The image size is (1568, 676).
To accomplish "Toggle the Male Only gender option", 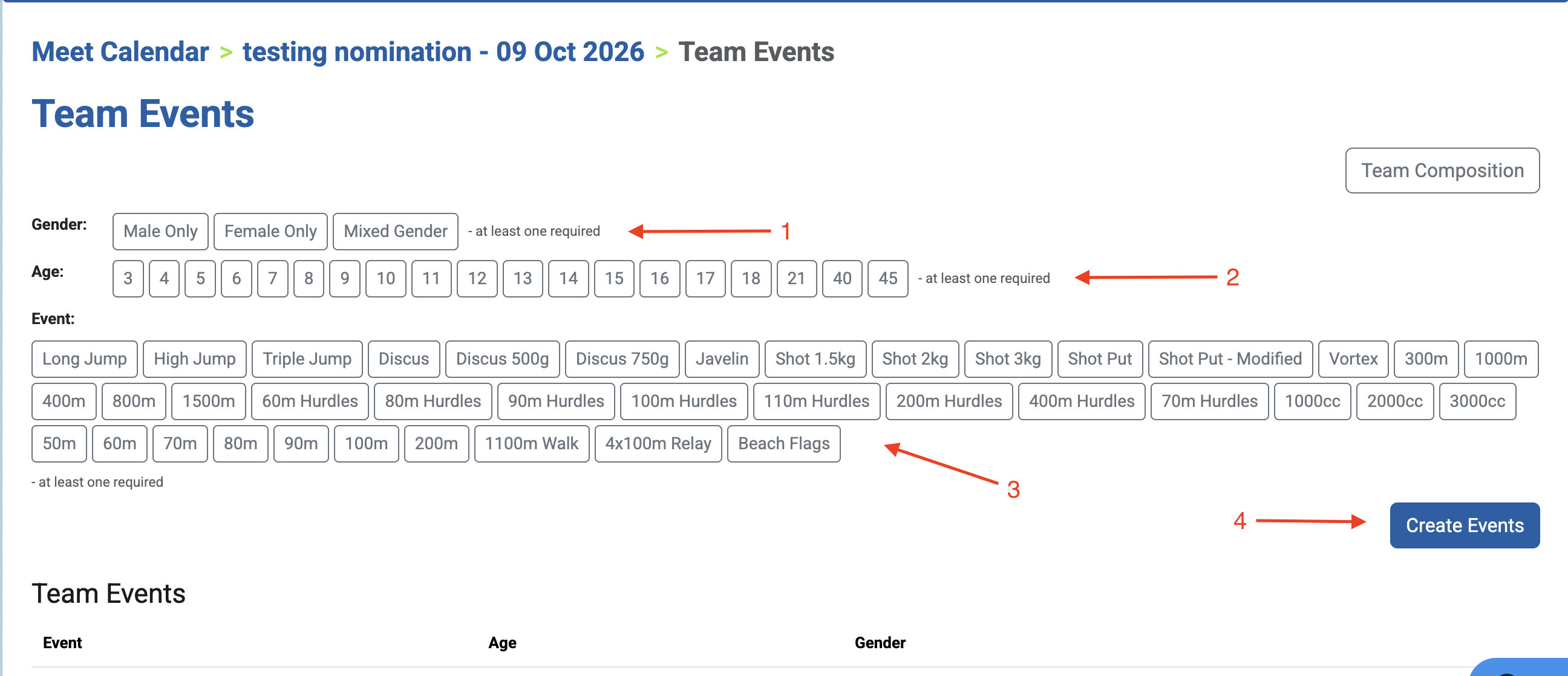I will pos(160,231).
